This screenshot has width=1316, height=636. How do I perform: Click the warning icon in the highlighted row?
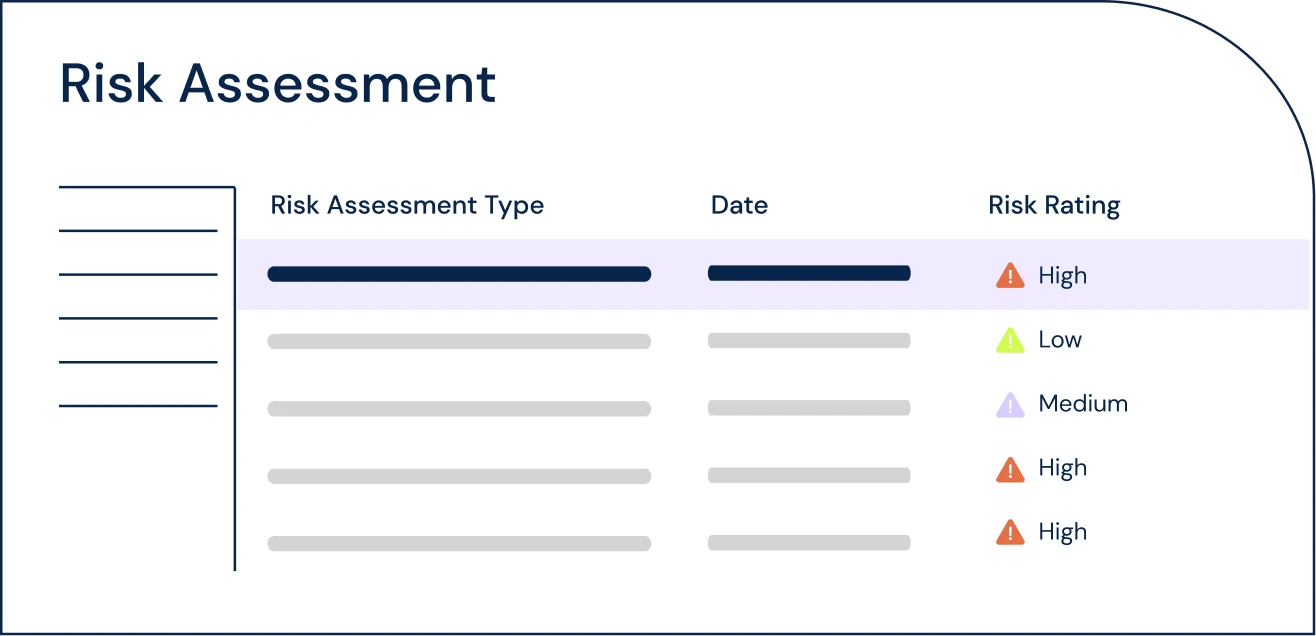[x=1010, y=276]
